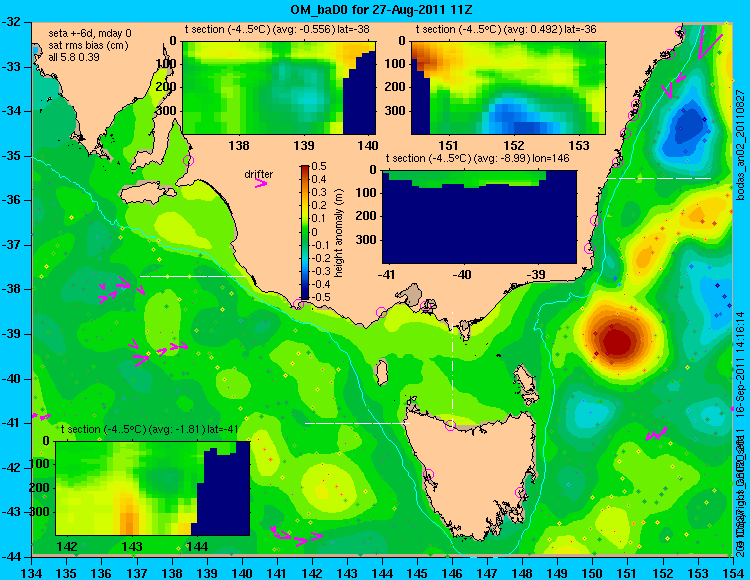Click the inset title with avg: -1.81
The width and height of the screenshot is (750, 580).
(149, 429)
